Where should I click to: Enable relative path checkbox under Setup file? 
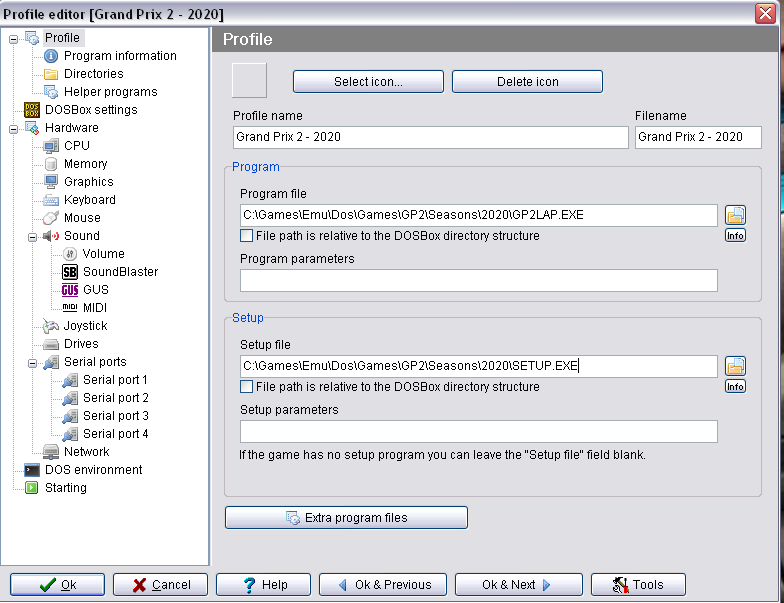(247, 387)
